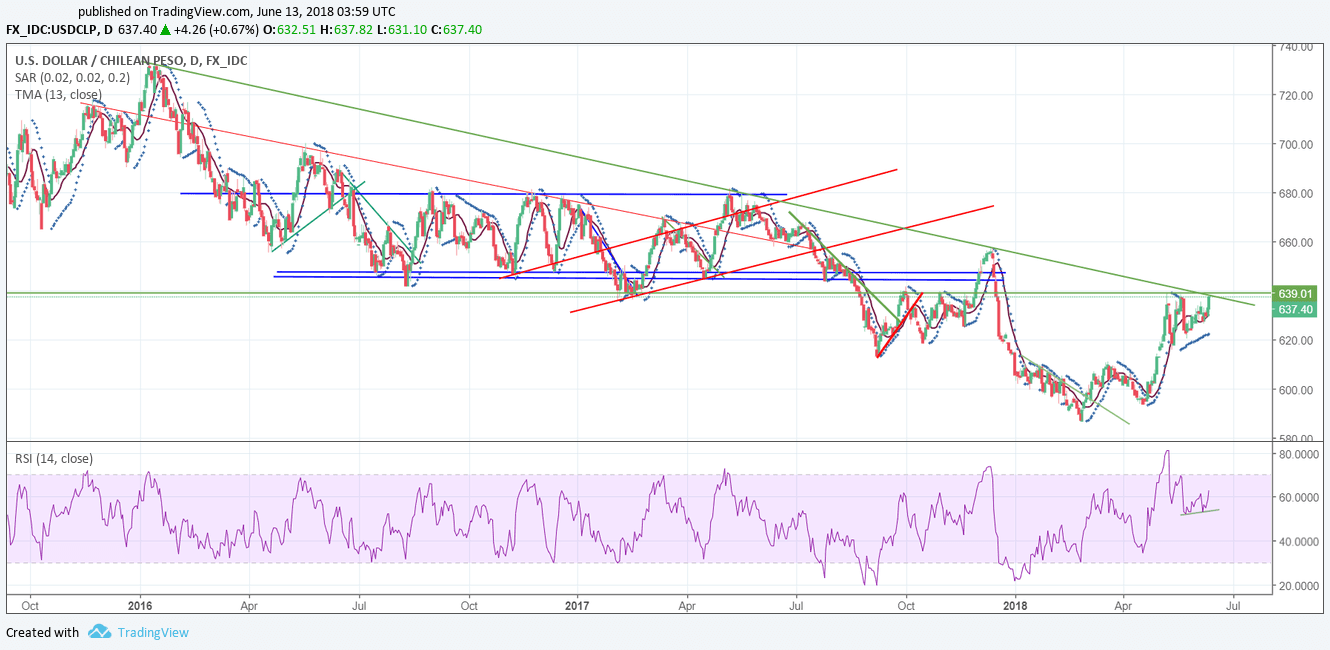Click the 80.0000 RSI axis value
This screenshot has width=1330, height=650.
(1298, 454)
